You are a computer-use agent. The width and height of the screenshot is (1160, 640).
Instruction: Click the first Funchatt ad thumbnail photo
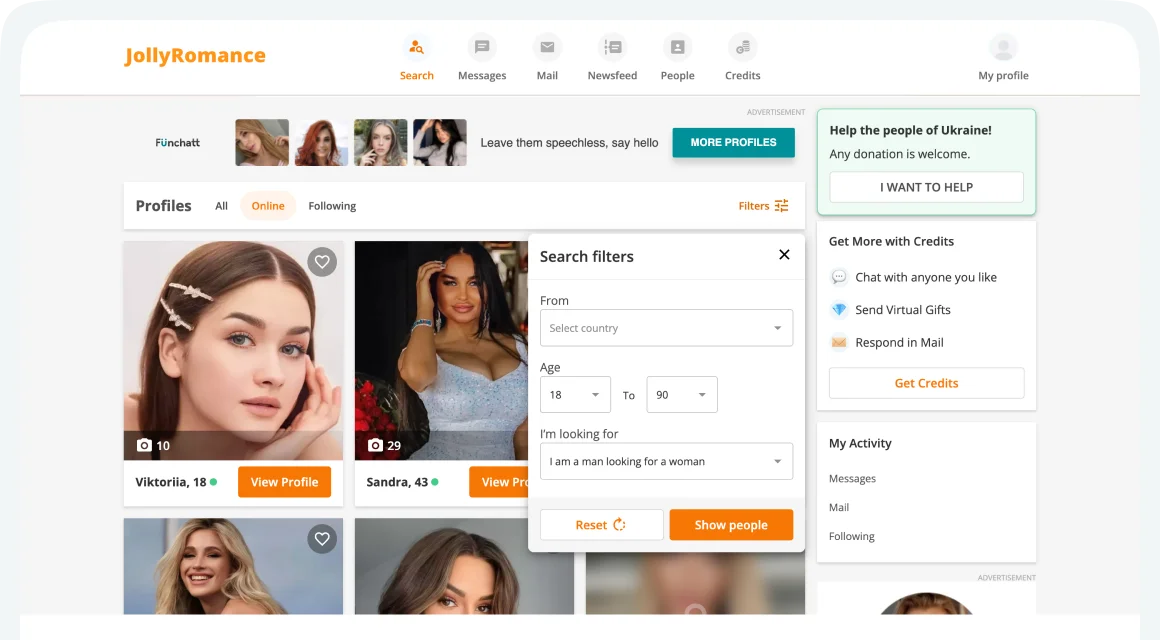[262, 143]
